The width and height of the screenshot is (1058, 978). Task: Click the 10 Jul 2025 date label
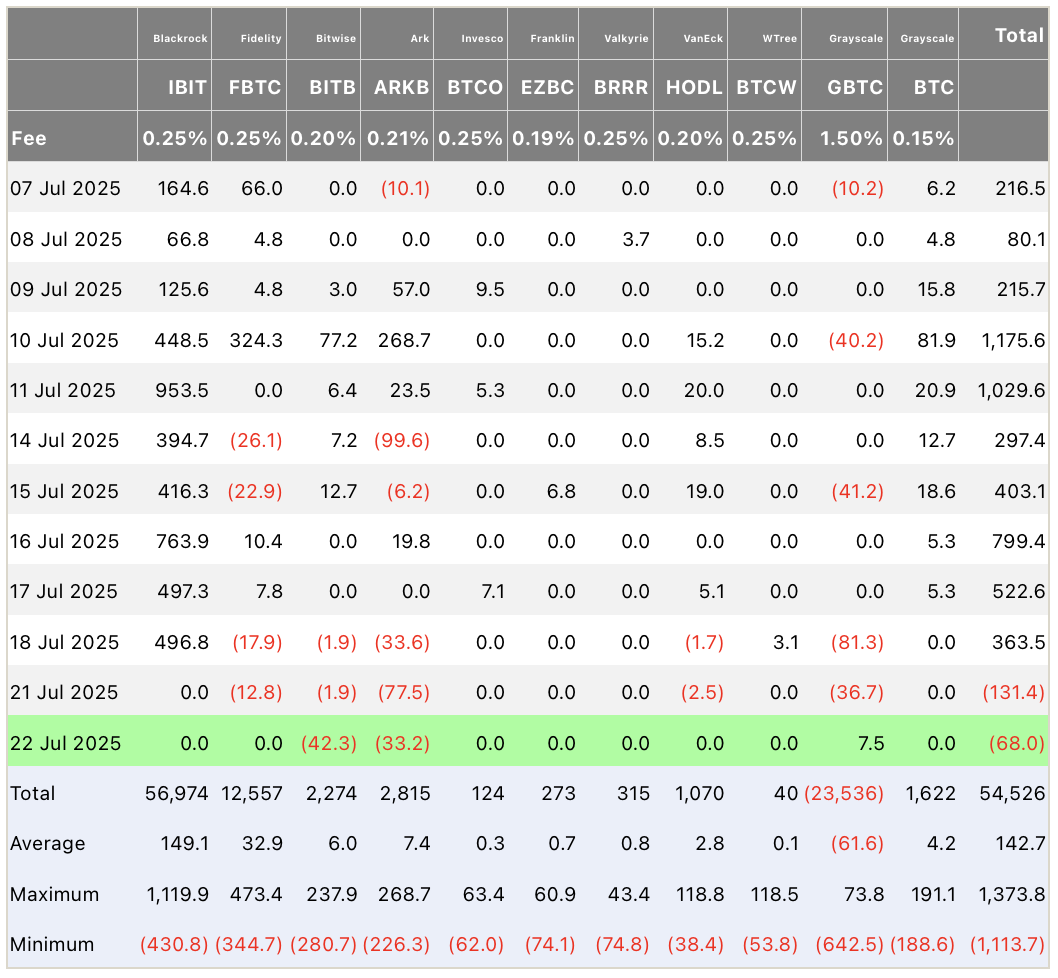(x=65, y=340)
